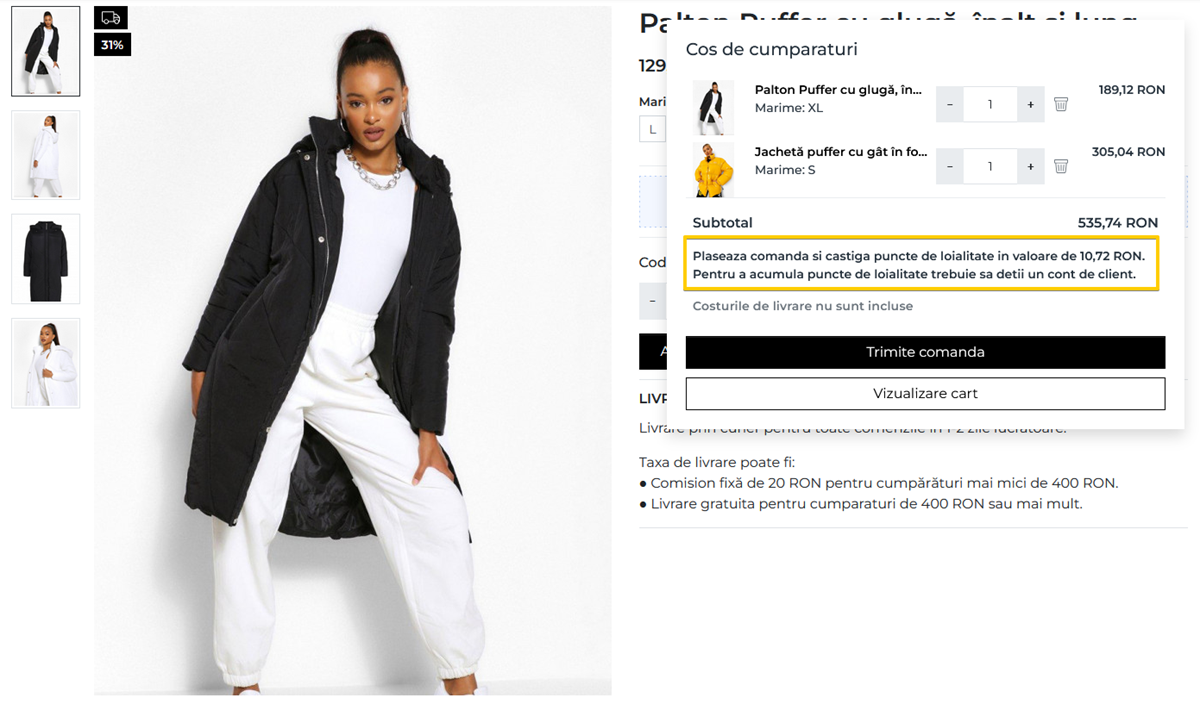Decrease Palton Puffer quantity with minus
The height and width of the screenshot is (704, 1200).
tap(950, 104)
